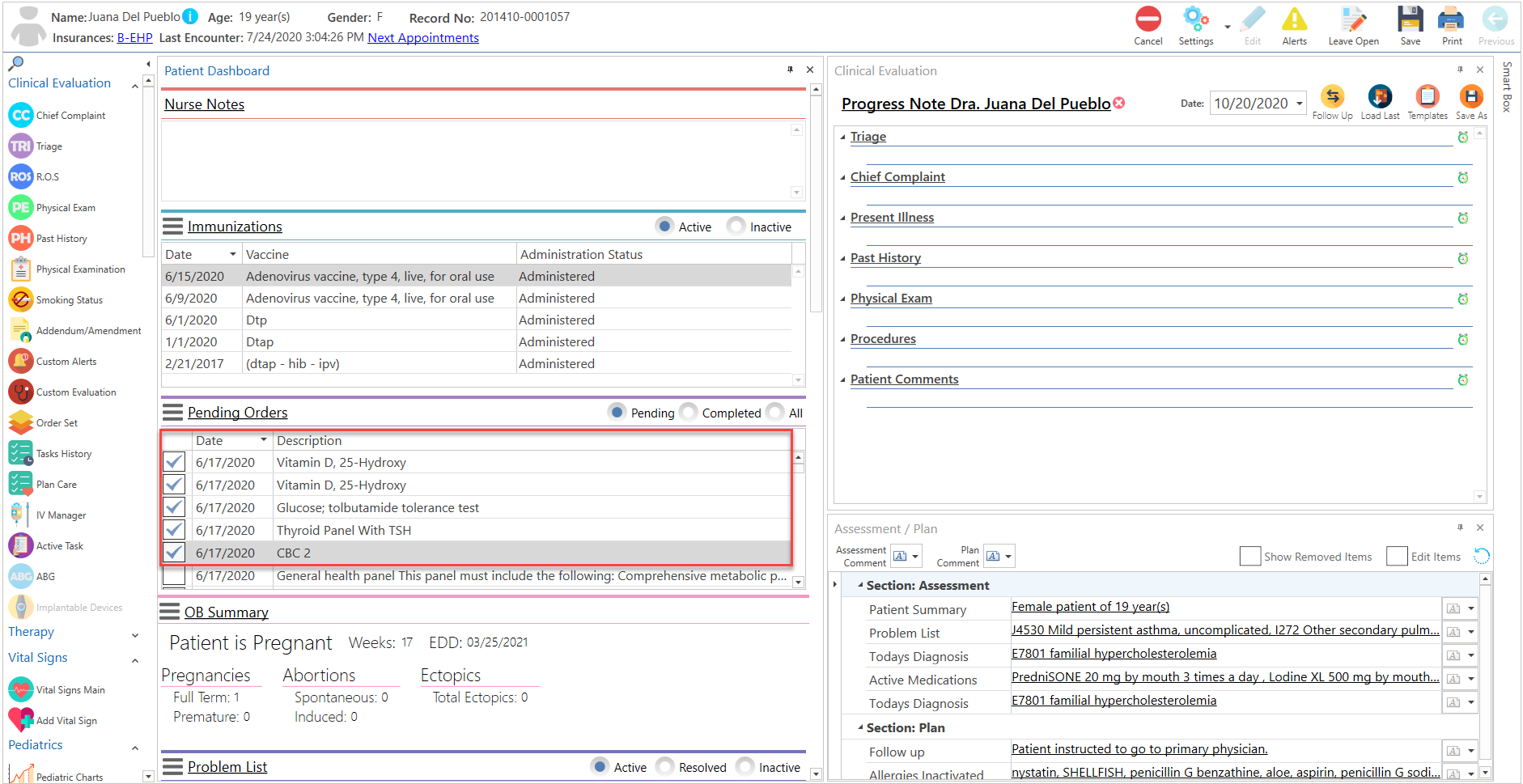Open the Settings gear icon

tap(1195, 19)
